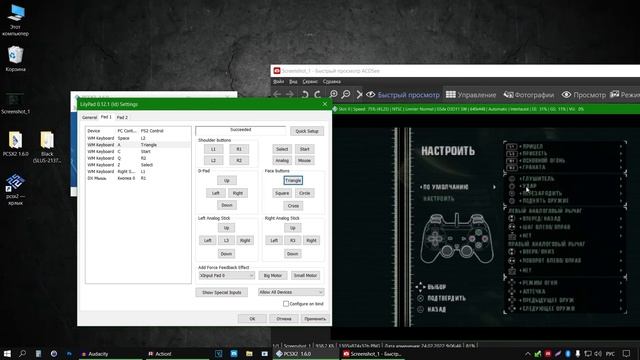Screen dimensions: 640x360
Task: Launch the PCSX2 1.6.0 desktop shortcut
Action: pos(16,144)
